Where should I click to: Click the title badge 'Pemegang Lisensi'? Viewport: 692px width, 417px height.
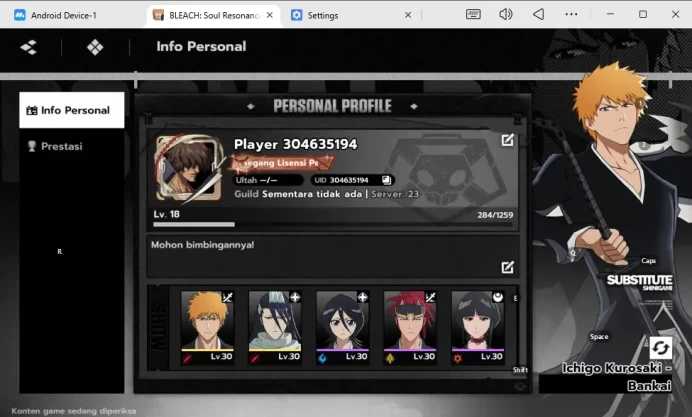[x=281, y=163]
